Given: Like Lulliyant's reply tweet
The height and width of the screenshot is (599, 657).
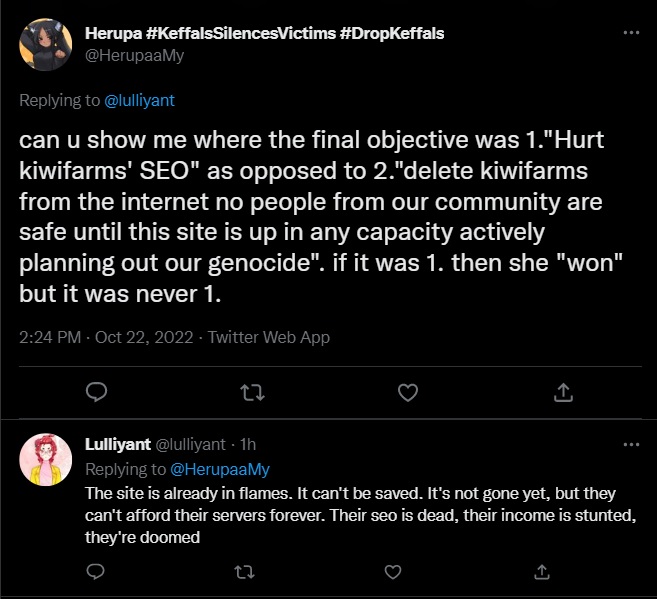Looking at the screenshot, I should point(391,571).
